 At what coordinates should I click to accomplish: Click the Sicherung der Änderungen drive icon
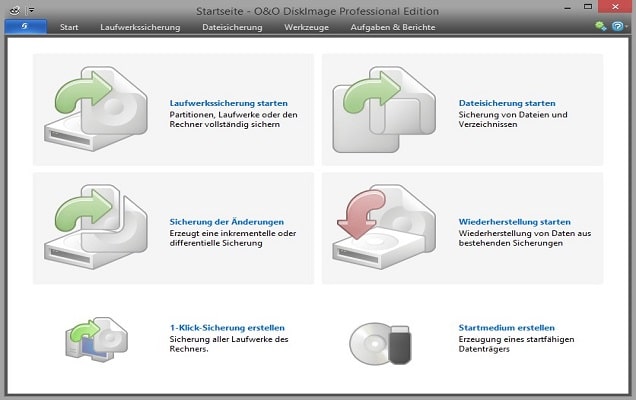(96, 227)
